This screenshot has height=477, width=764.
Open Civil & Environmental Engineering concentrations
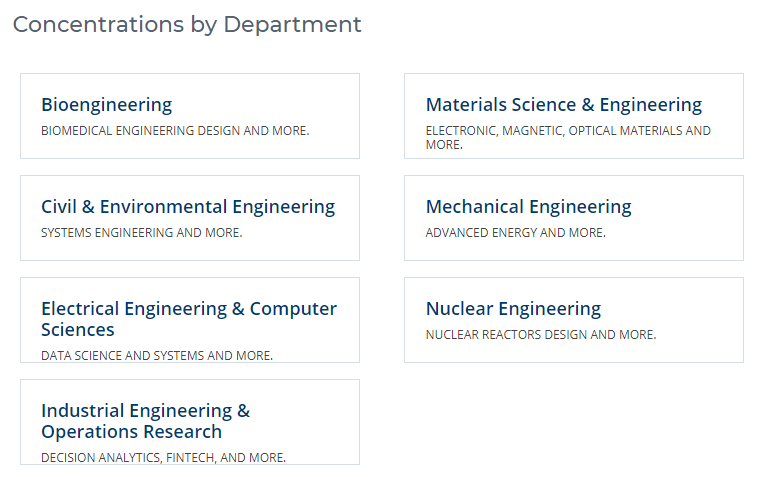tap(188, 207)
